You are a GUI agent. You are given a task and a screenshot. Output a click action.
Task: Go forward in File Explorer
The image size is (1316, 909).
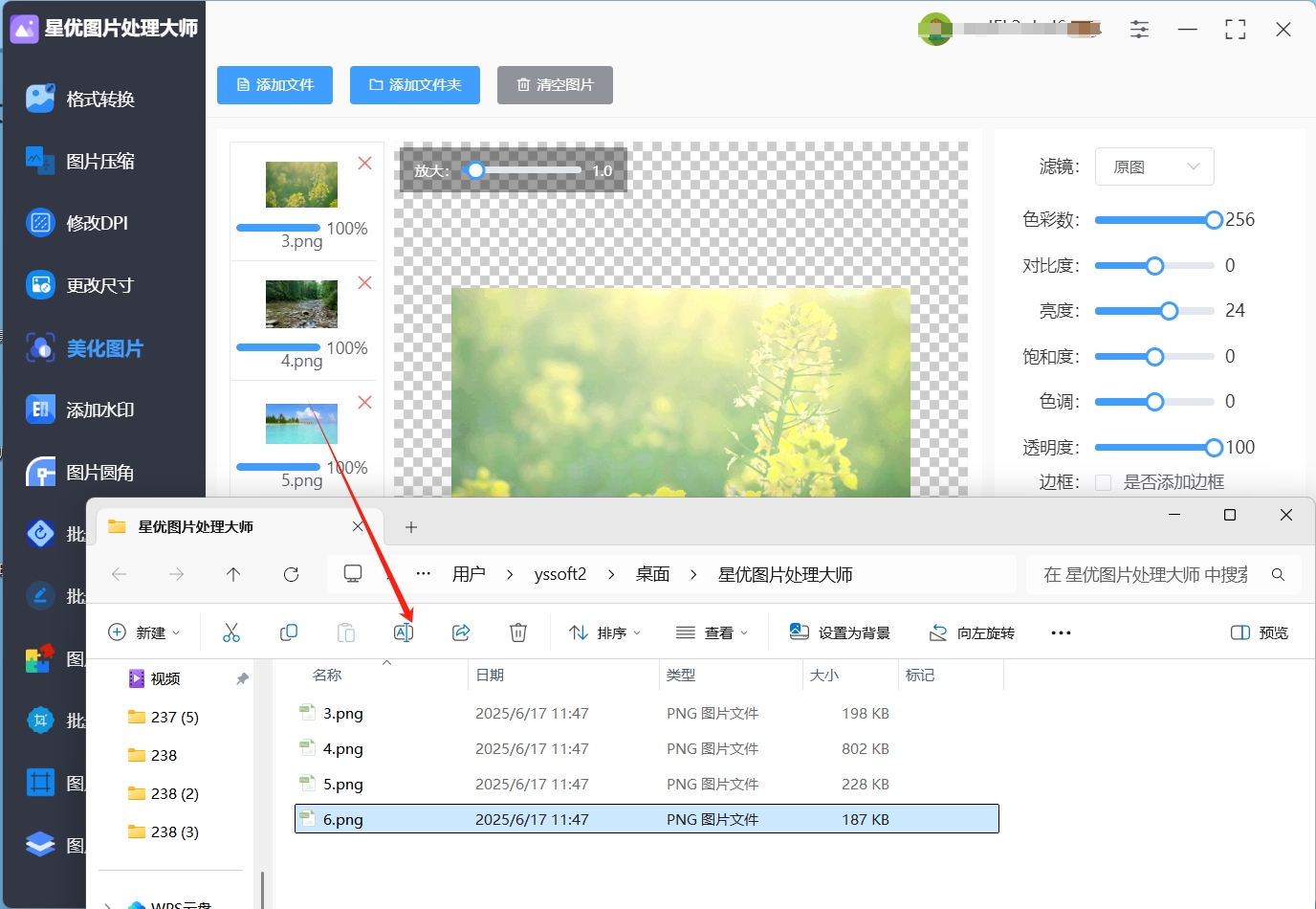(x=177, y=574)
